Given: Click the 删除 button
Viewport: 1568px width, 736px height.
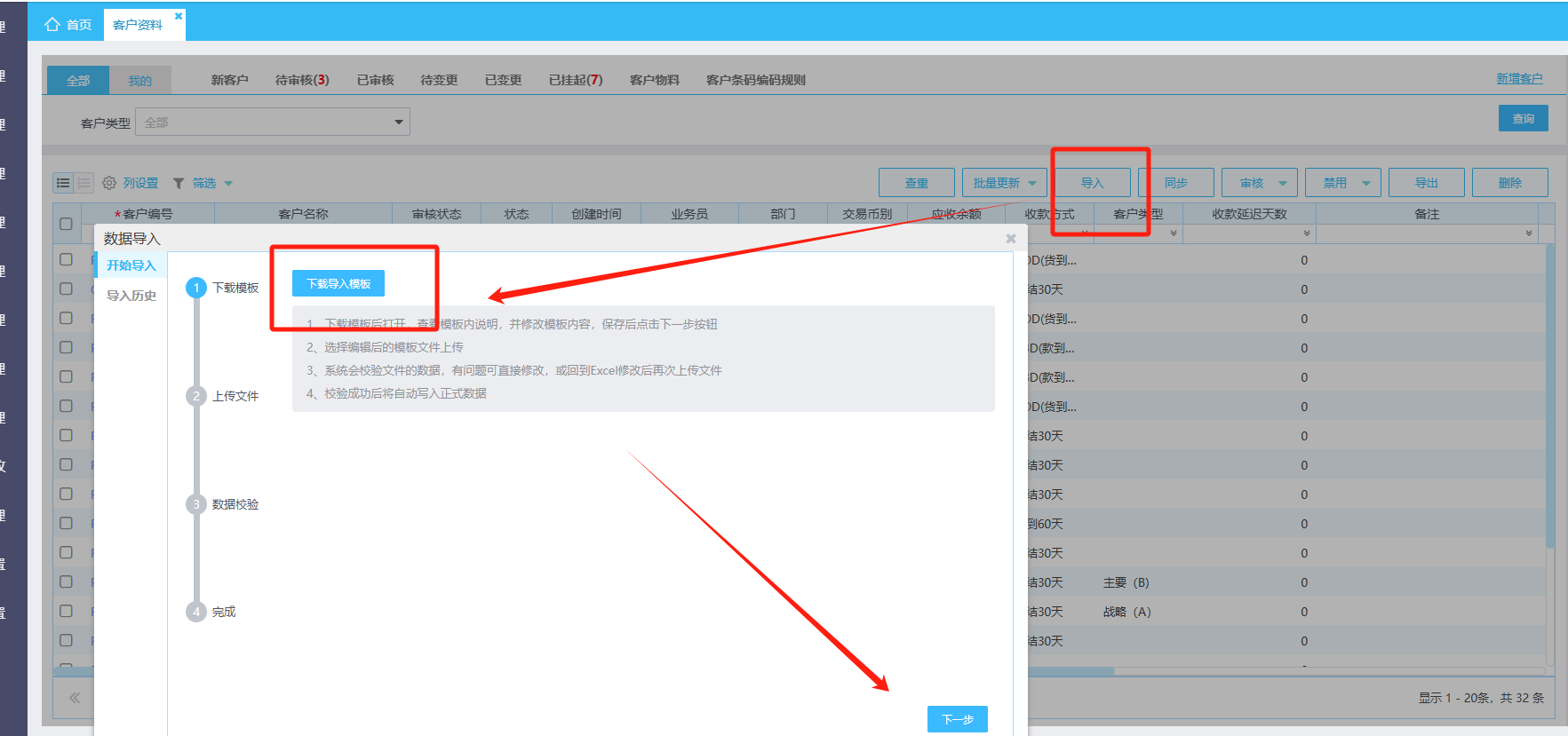Looking at the screenshot, I should coord(1510,183).
